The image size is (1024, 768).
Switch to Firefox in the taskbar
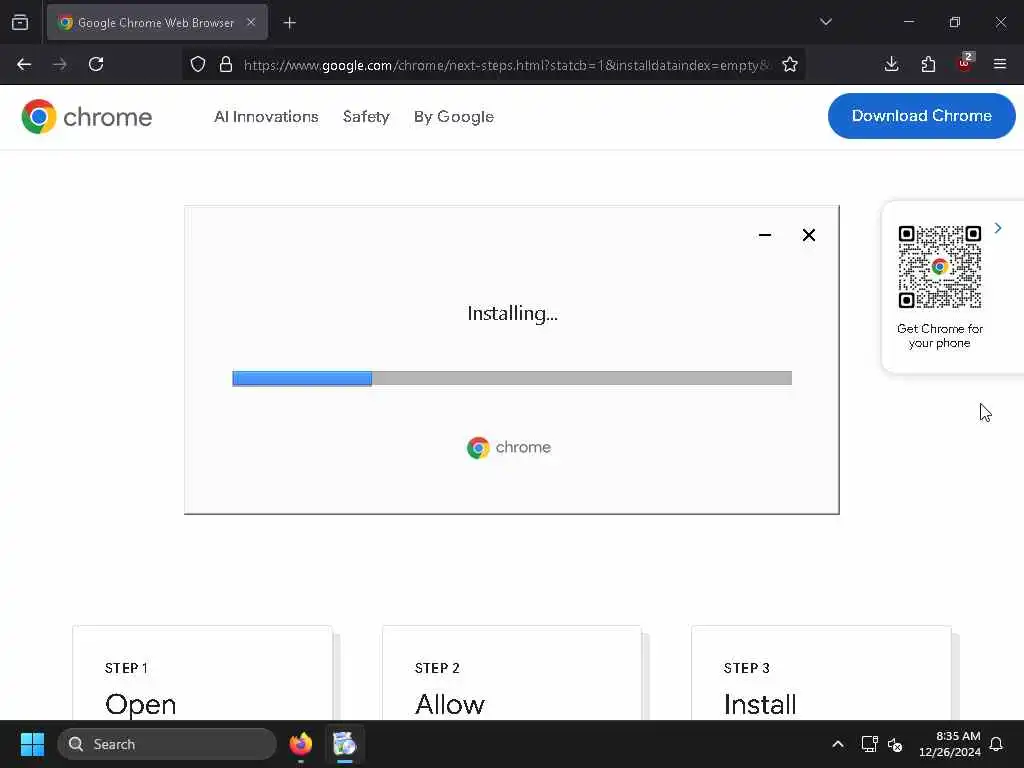click(x=300, y=744)
